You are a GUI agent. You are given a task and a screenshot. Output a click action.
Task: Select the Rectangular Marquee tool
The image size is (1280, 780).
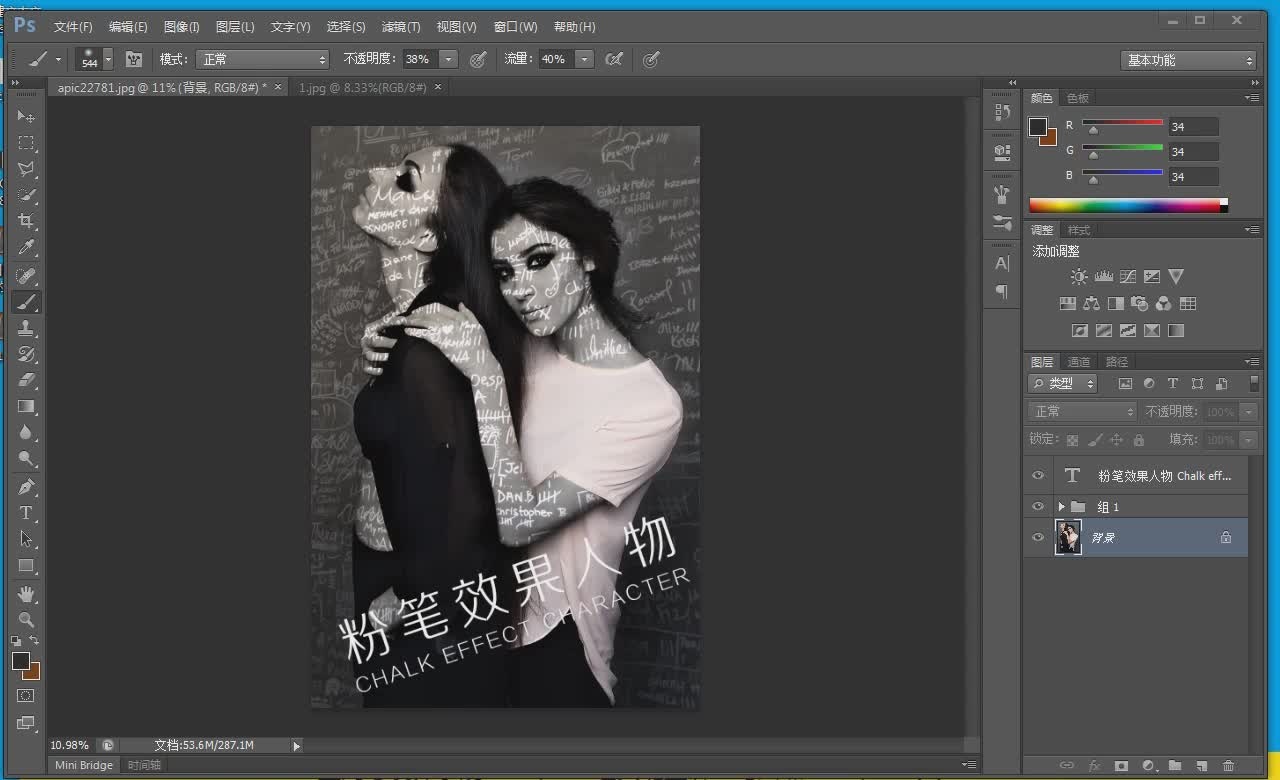click(x=26, y=143)
